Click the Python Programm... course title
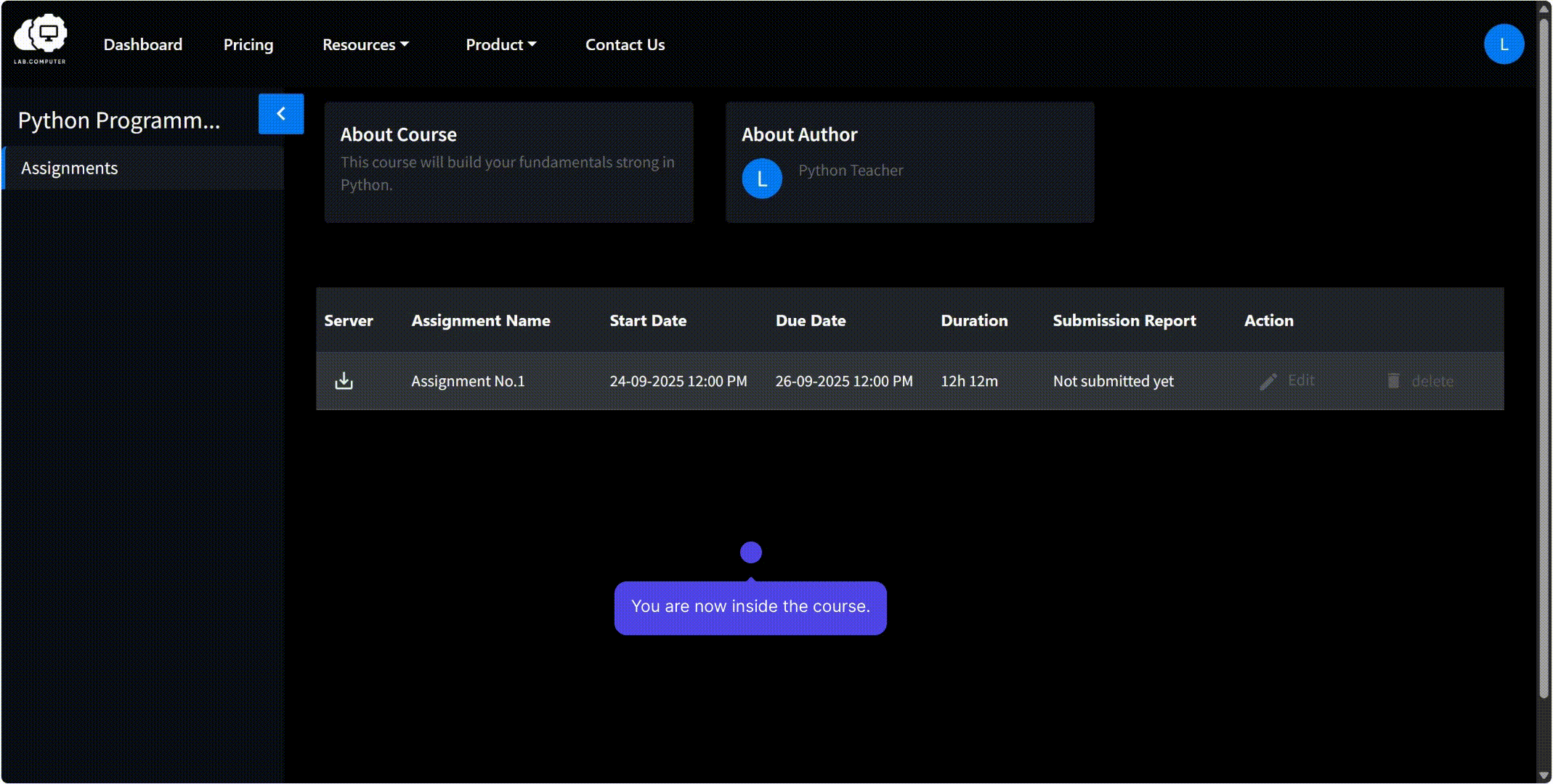1553x784 pixels. (x=118, y=121)
